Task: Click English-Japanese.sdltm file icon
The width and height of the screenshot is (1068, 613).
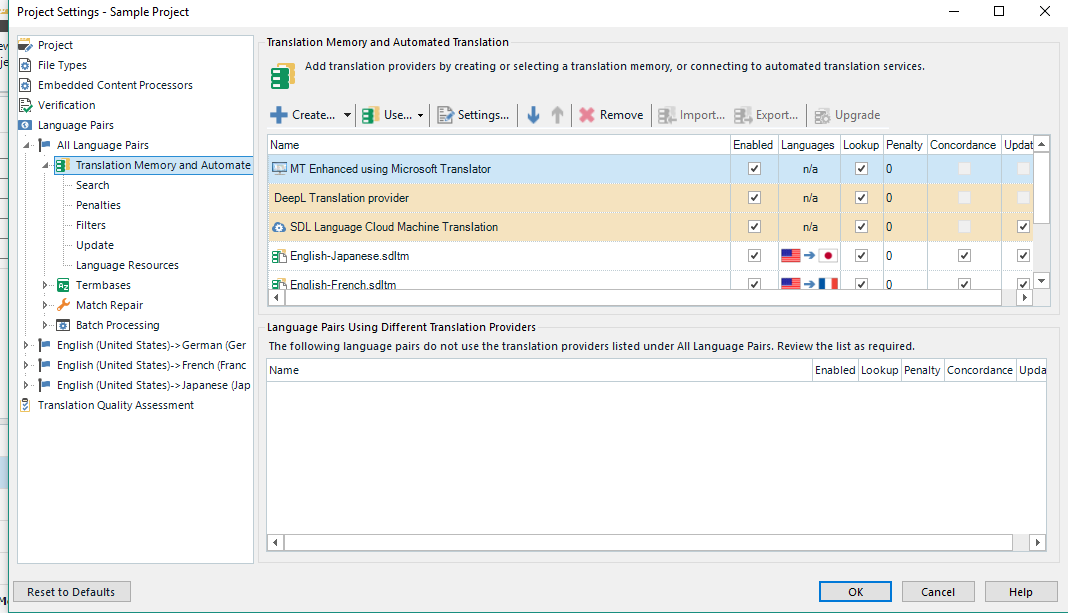Action: coord(279,256)
